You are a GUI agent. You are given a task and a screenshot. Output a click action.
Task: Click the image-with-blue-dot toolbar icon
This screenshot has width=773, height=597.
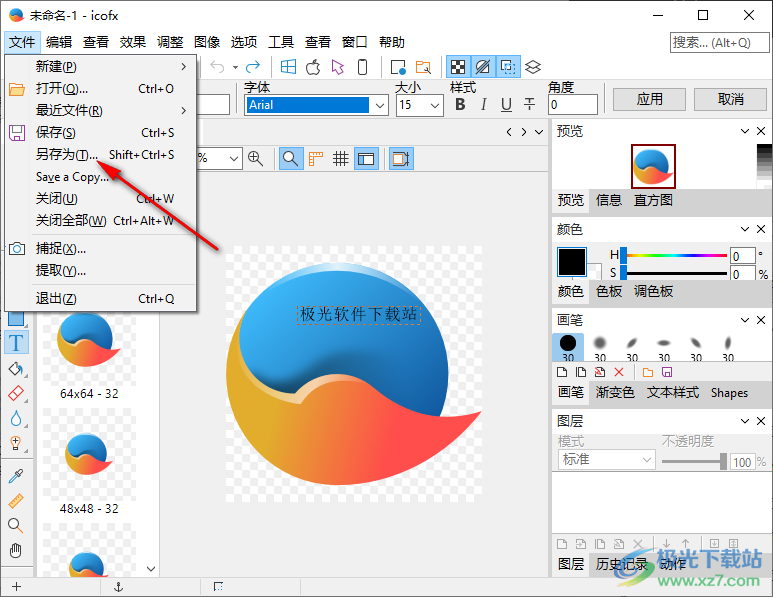click(x=398, y=67)
